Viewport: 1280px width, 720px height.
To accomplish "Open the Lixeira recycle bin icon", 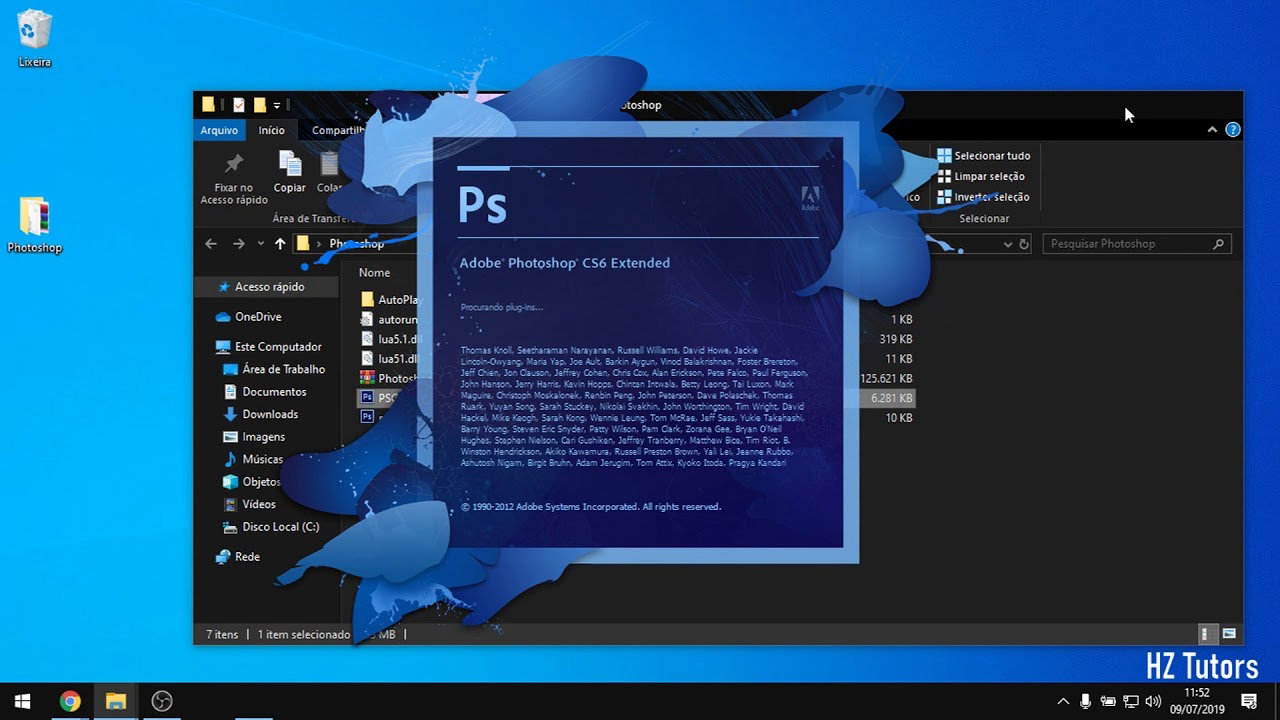I will click(34, 38).
